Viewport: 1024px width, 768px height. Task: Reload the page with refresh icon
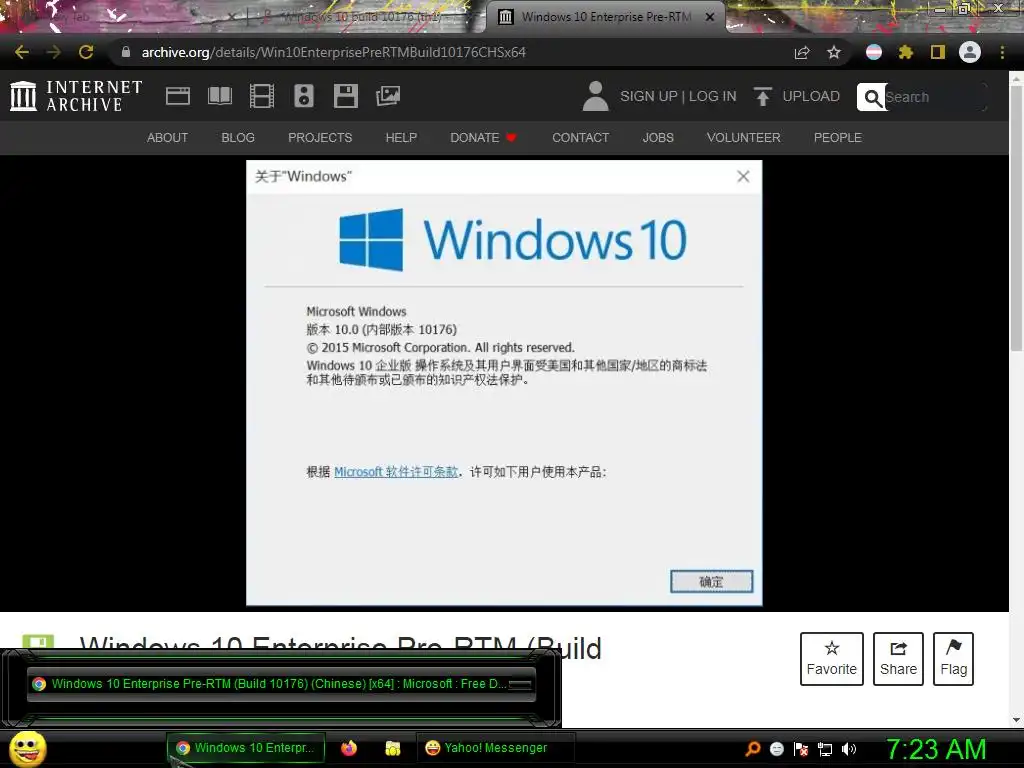click(86, 52)
